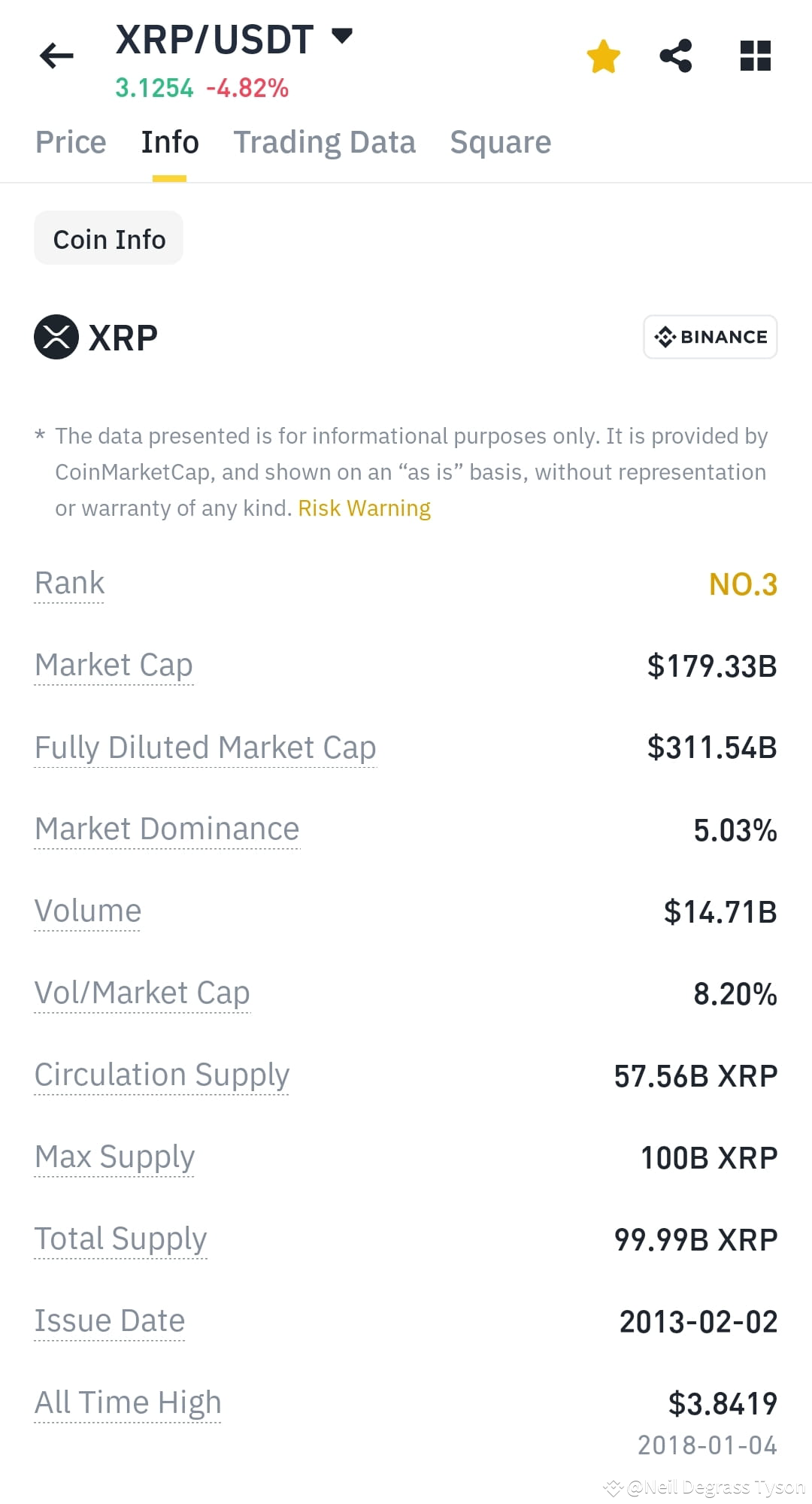Toggle the favorite star for XRP/USDT
This screenshot has height=1504, width=812.
click(x=603, y=56)
